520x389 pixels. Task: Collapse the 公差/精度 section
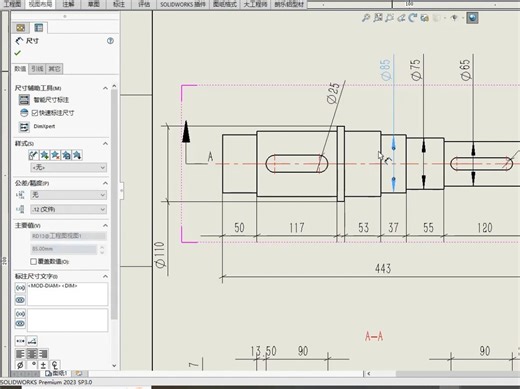click(105, 183)
